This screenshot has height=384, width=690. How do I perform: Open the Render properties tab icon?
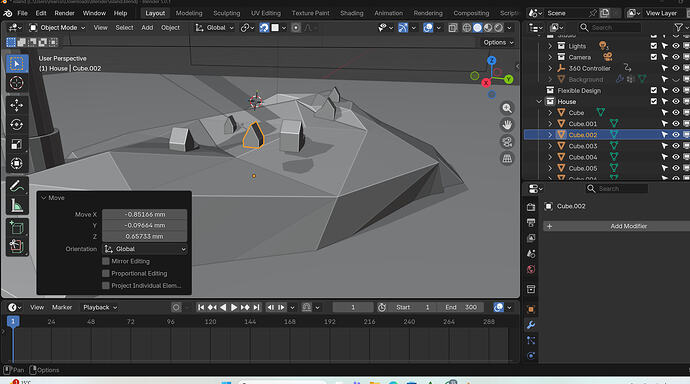click(x=531, y=207)
